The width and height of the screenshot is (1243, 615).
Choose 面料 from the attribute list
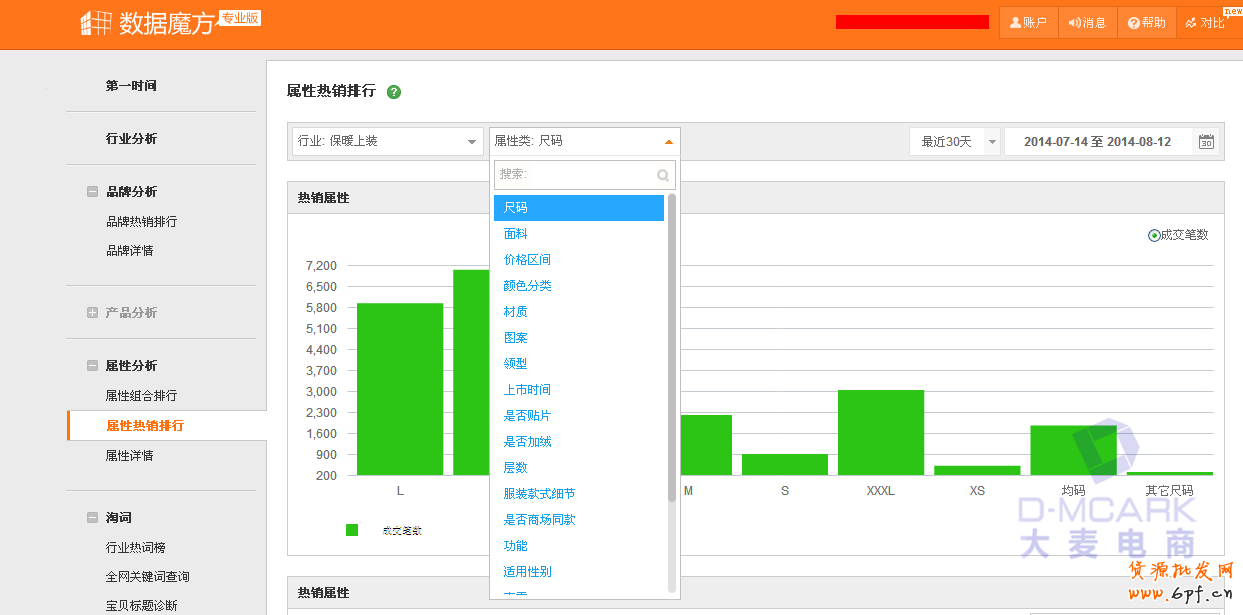pyautogui.click(x=516, y=234)
